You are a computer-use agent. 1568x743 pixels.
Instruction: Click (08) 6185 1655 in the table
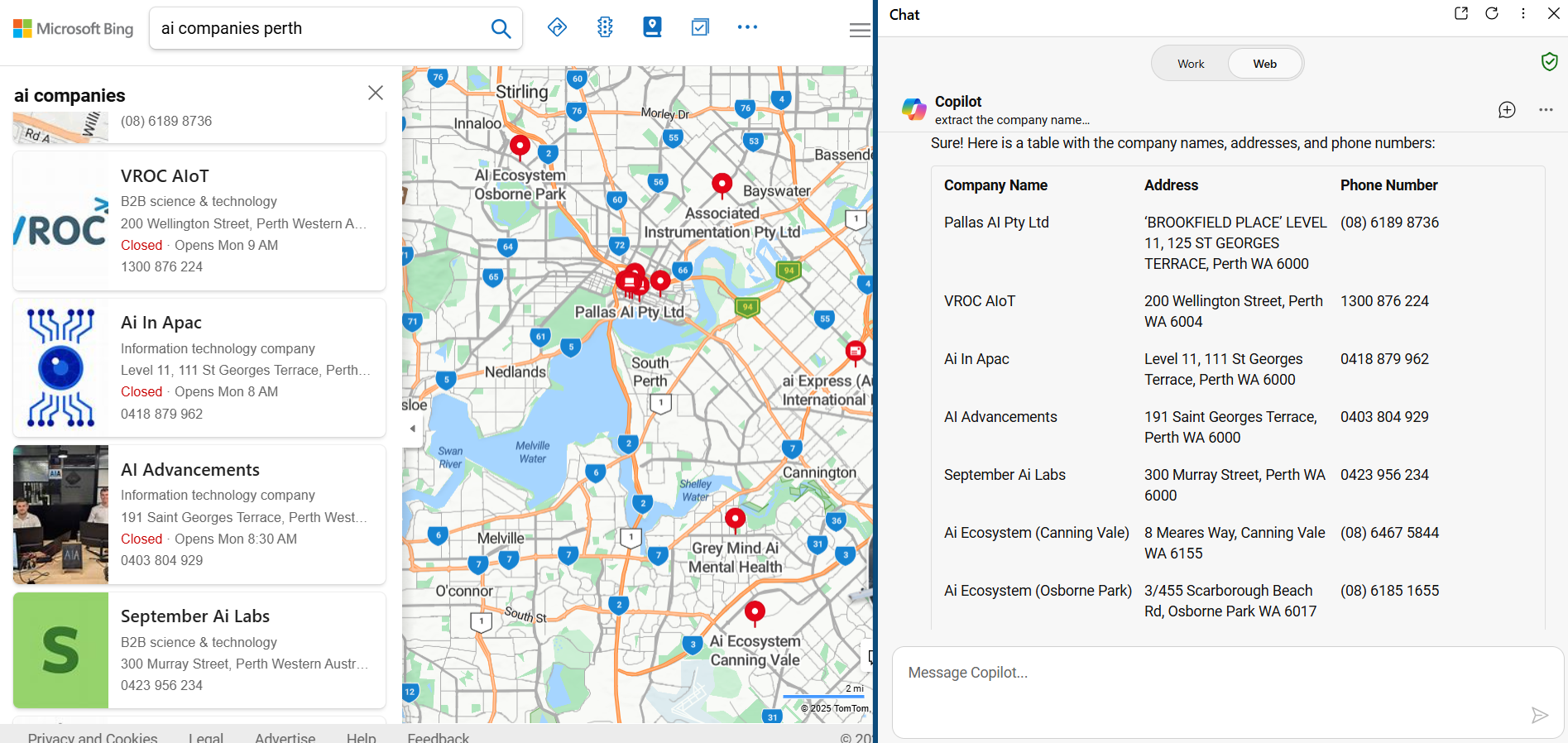(x=1389, y=591)
